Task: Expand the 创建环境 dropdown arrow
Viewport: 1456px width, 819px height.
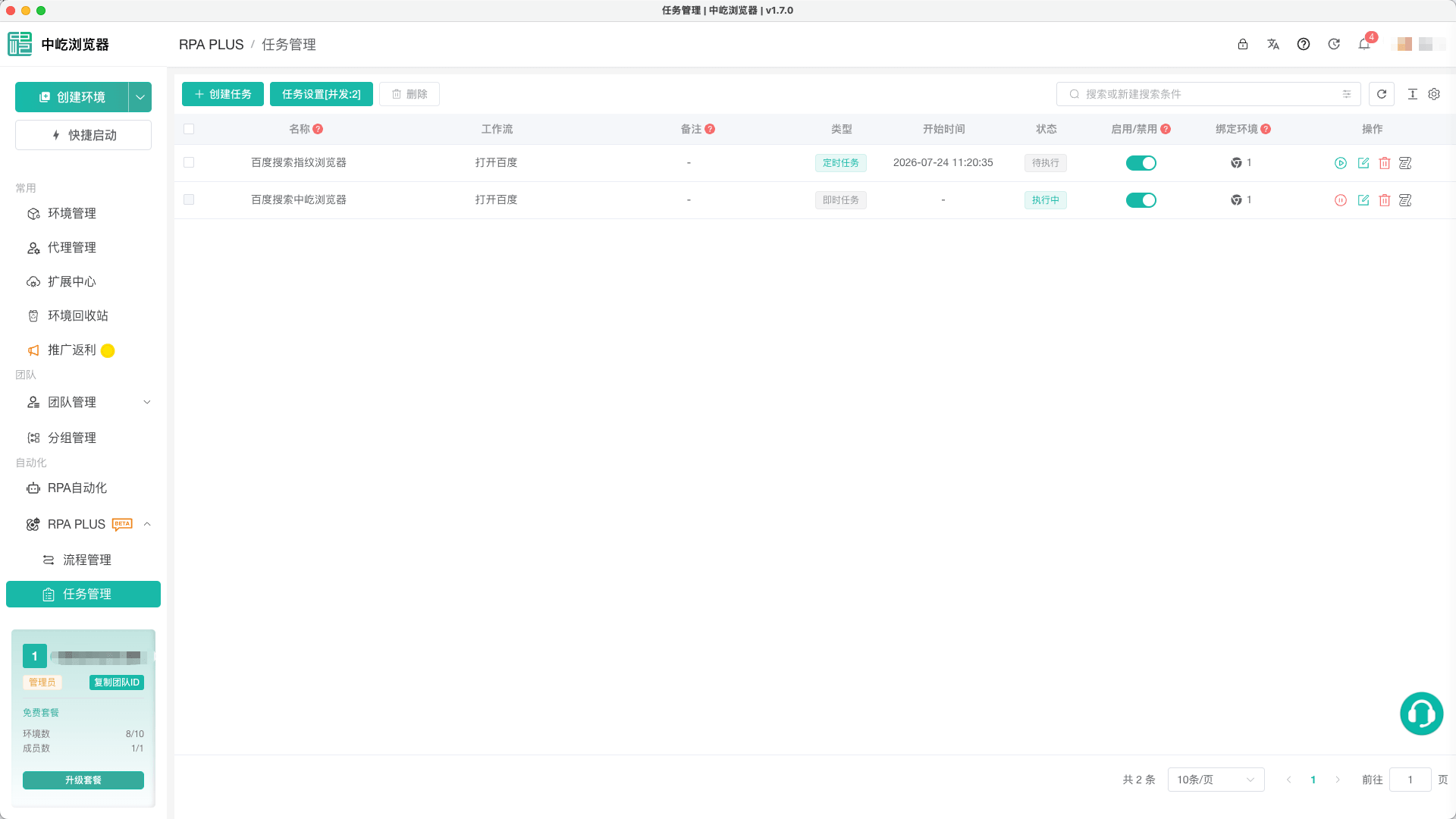Action: [140, 97]
